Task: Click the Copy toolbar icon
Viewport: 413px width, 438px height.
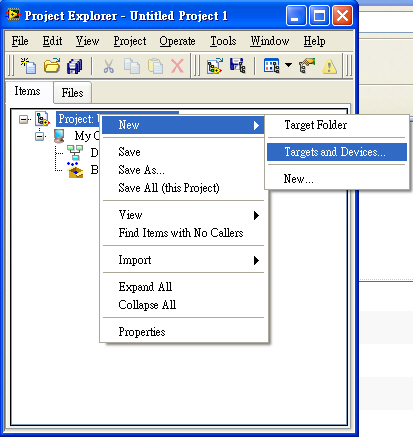Action: [x=132, y=66]
